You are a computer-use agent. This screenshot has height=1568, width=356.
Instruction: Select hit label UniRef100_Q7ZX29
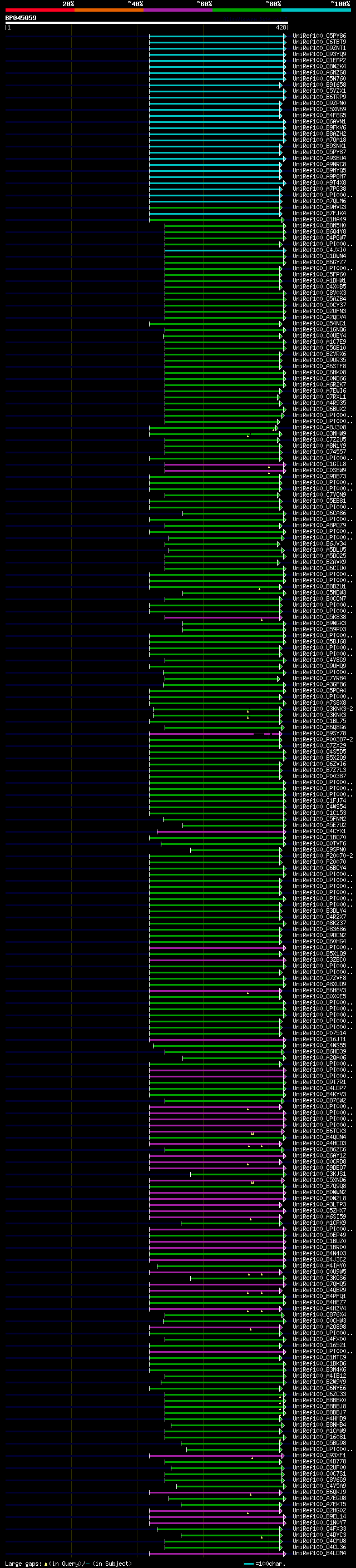(x=319, y=745)
